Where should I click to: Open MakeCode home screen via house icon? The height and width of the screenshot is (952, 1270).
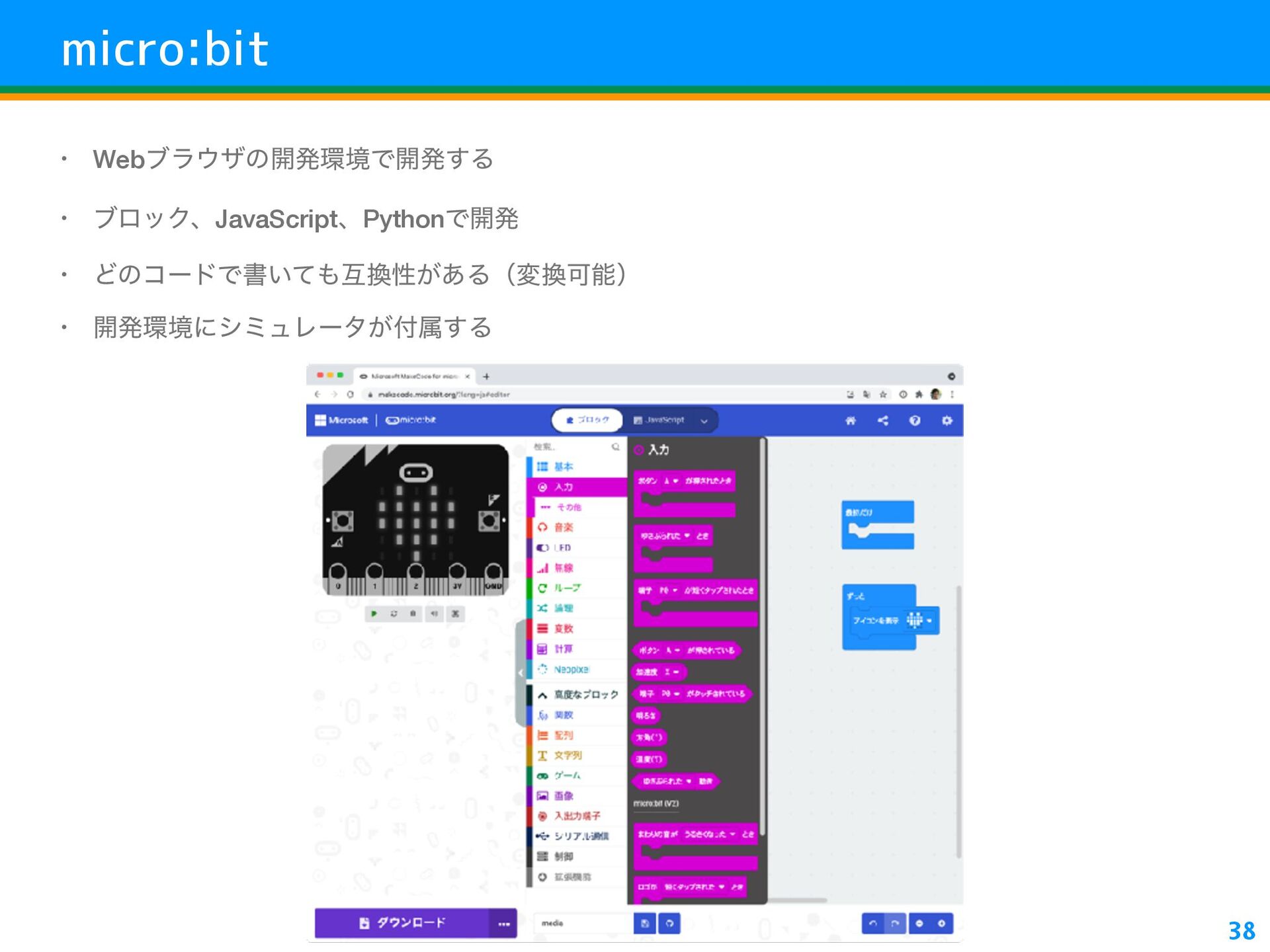[851, 420]
